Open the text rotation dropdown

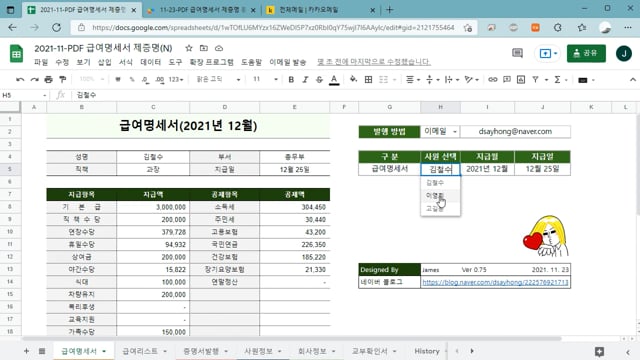pyautogui.click(x=471, y=80)
